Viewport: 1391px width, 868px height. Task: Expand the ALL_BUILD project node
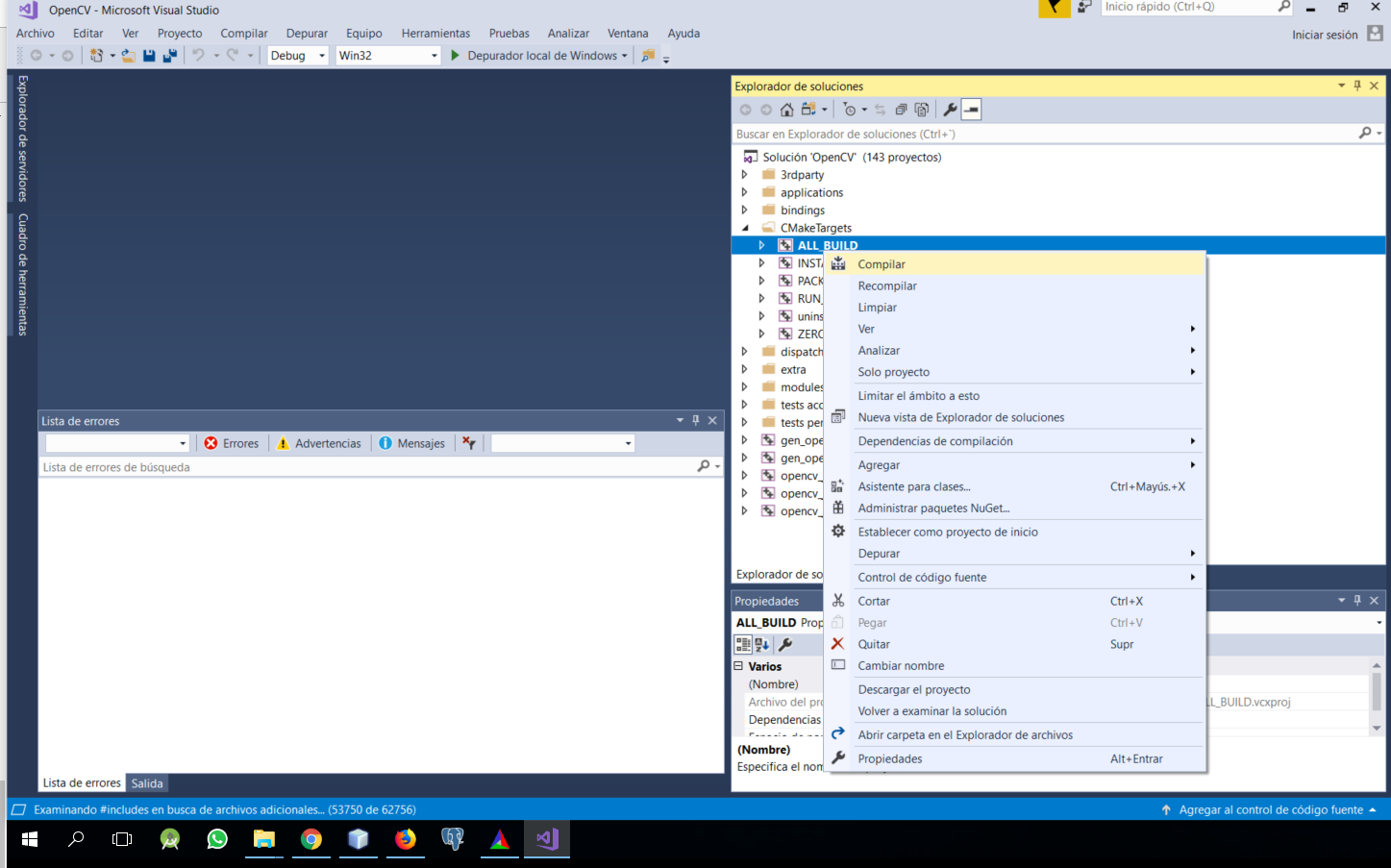pyautogui.click(x=762, y=245)
